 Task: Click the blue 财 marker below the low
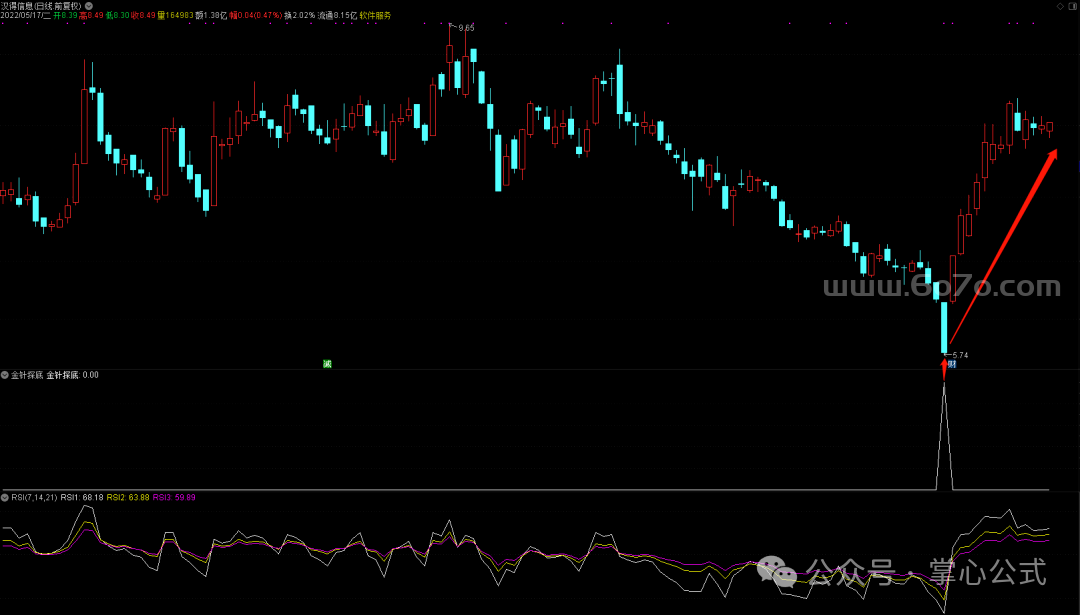[x=952, y=364]
